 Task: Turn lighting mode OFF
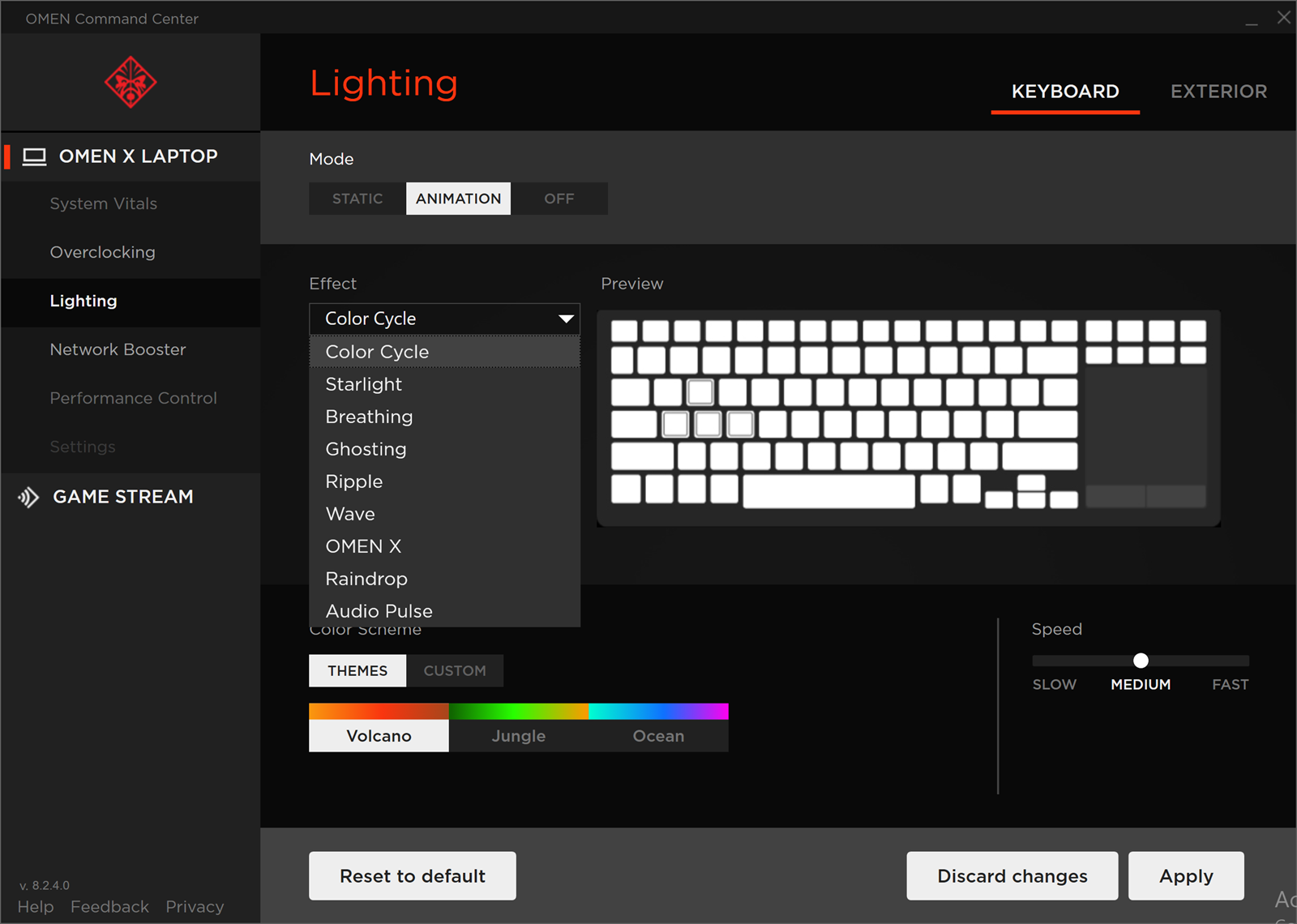point(559,199)
